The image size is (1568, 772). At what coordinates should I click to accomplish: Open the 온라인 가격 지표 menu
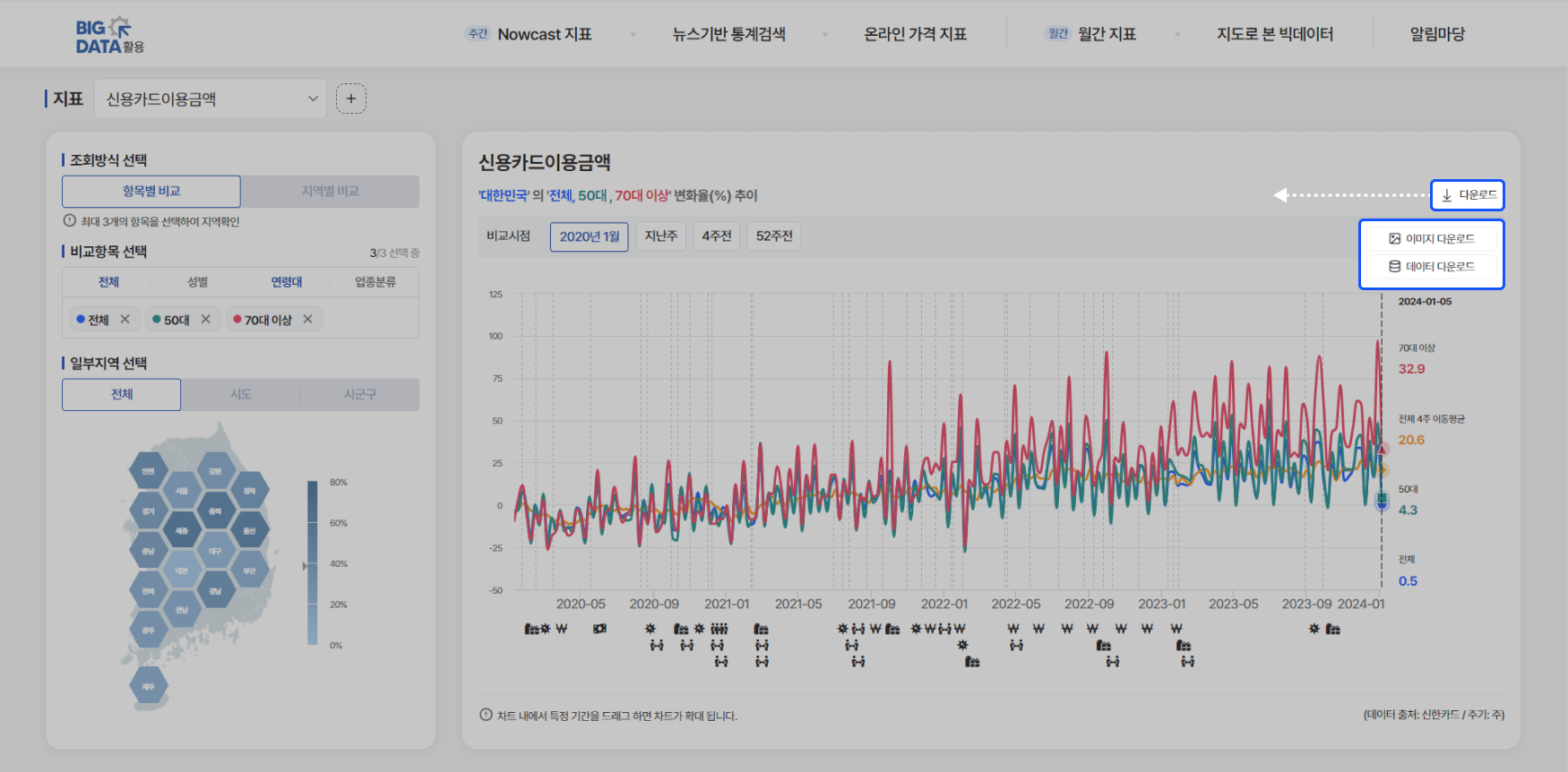coord(915,34)
